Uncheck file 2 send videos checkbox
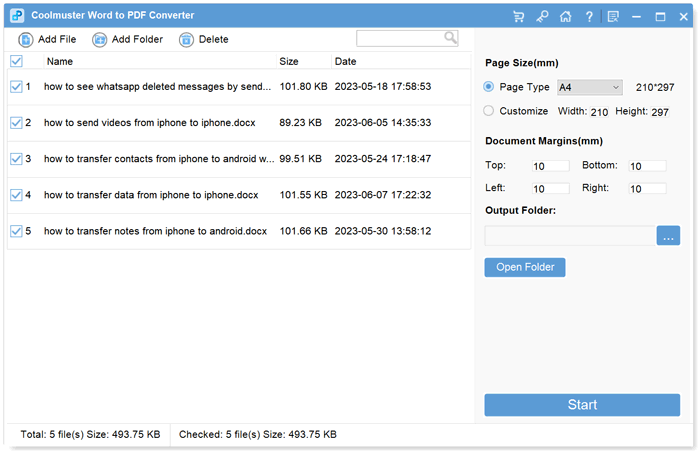The image size is (700, 453). tap(17, 122)
